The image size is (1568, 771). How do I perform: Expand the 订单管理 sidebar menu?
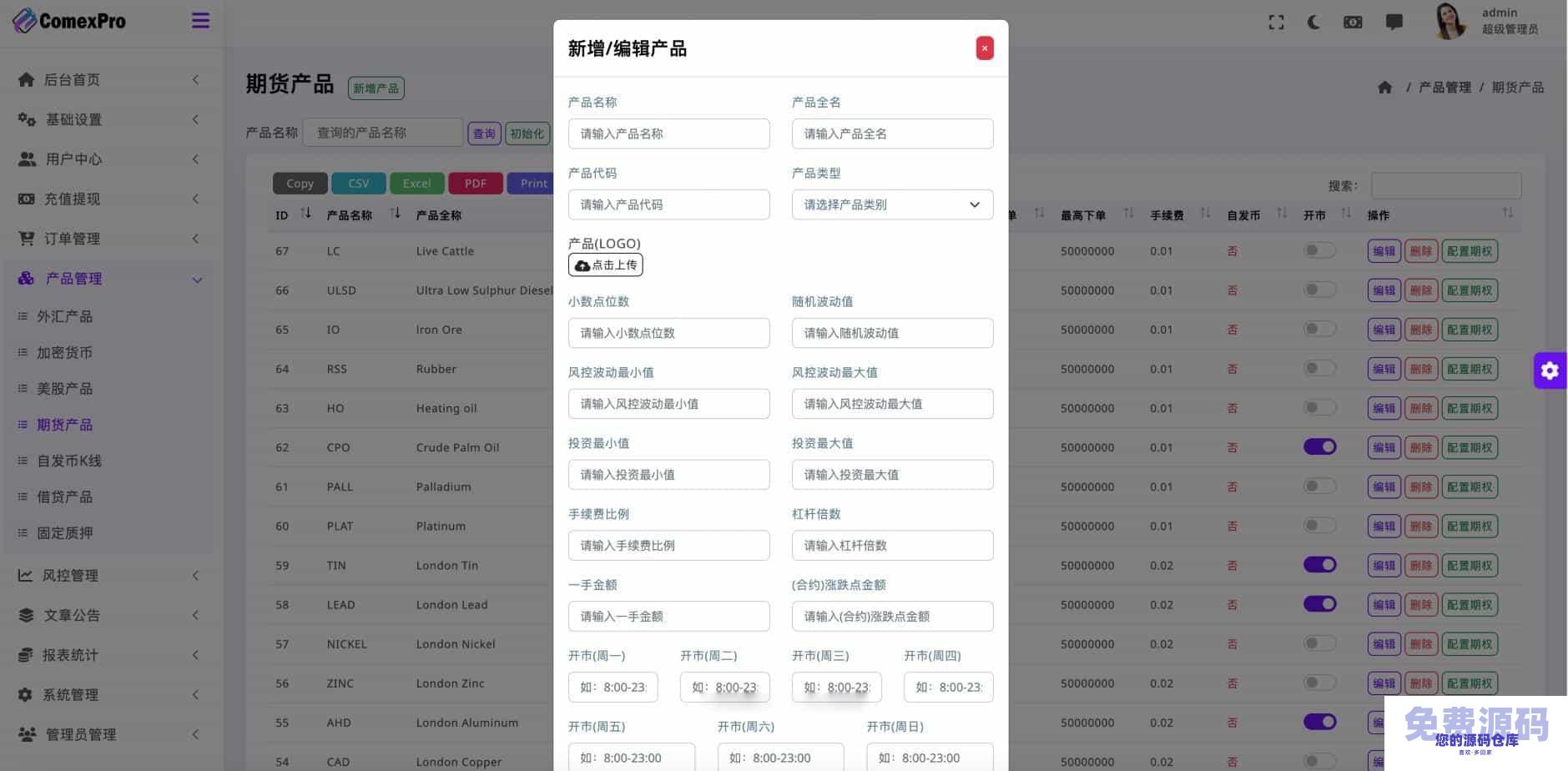[108, 239]
